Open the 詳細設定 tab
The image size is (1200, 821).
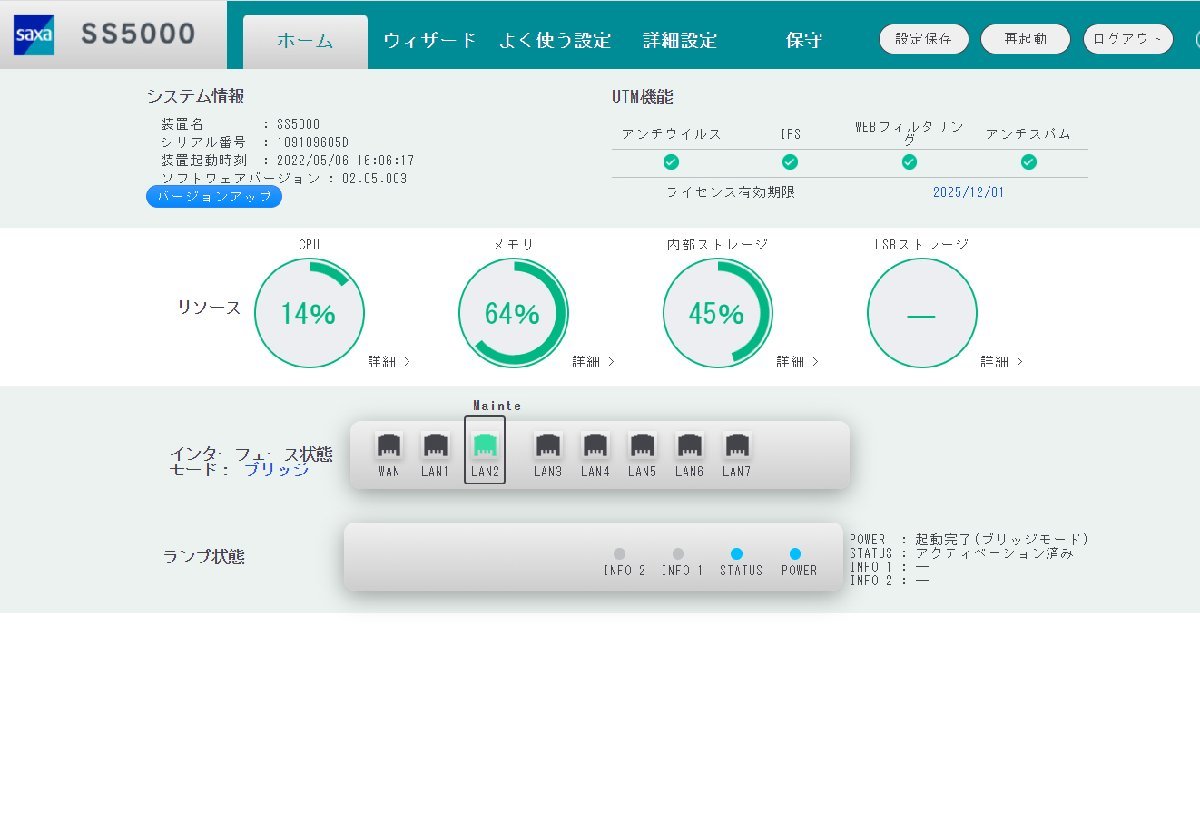coord(680,41)
